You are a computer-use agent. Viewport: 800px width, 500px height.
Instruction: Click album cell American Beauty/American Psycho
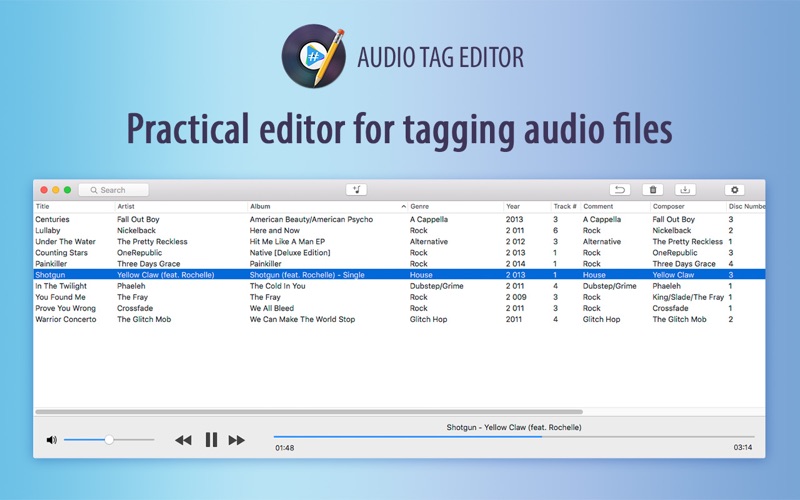tap(311, 219)
